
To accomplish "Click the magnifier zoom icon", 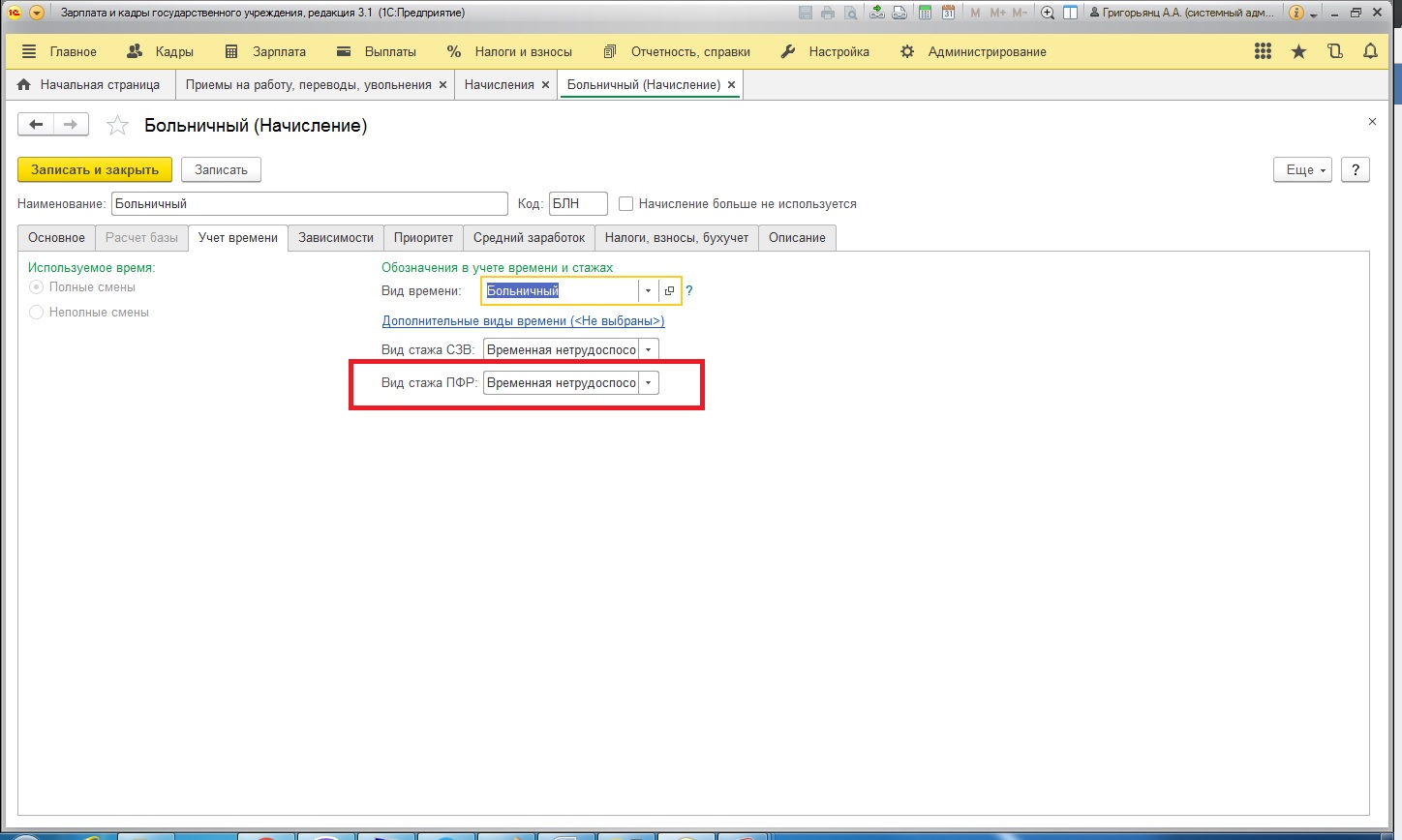I will click(x=1047, y=13).
